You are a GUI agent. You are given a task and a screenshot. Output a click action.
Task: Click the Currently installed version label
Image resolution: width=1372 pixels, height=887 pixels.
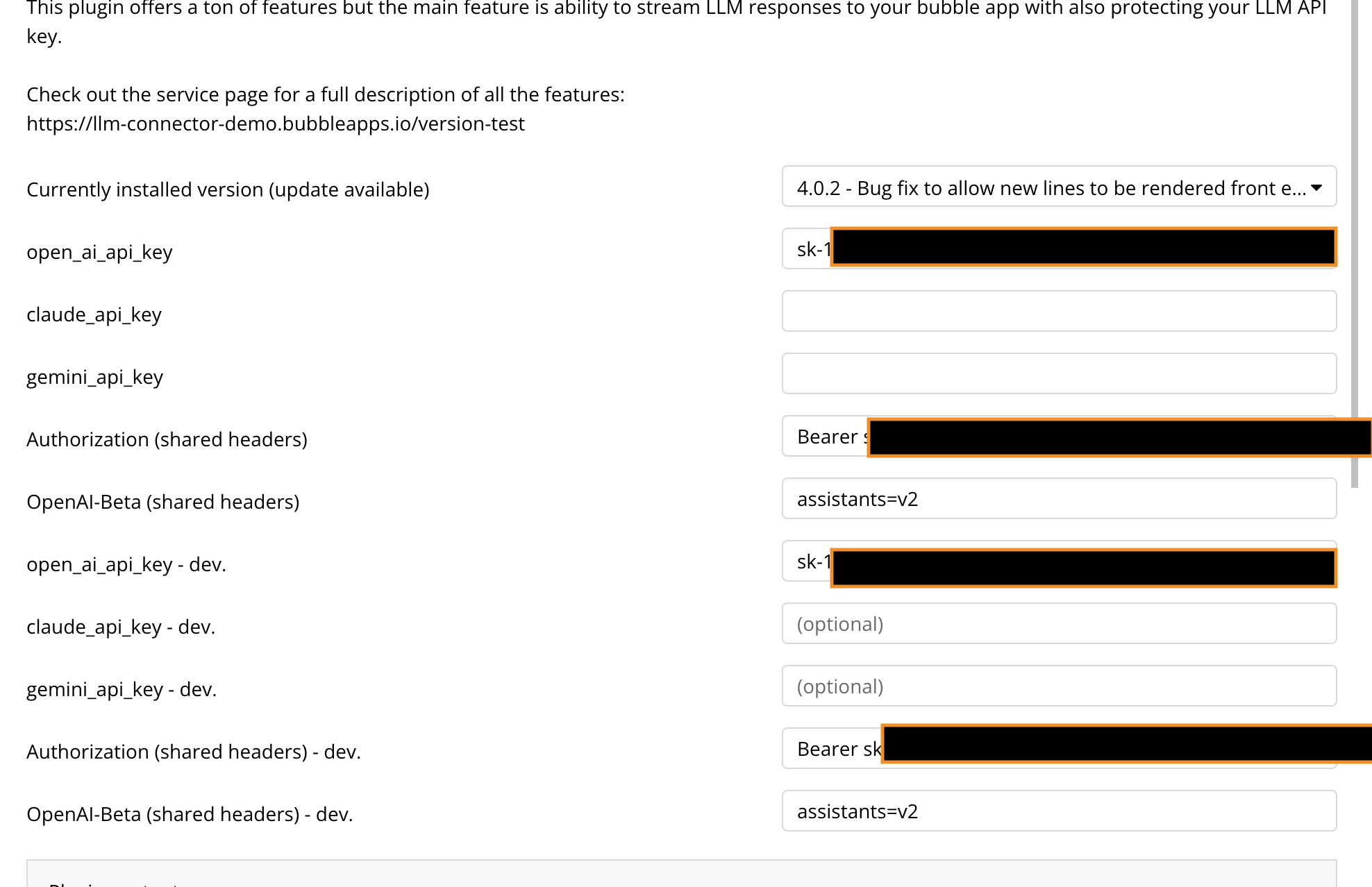[x=228, y=189]
